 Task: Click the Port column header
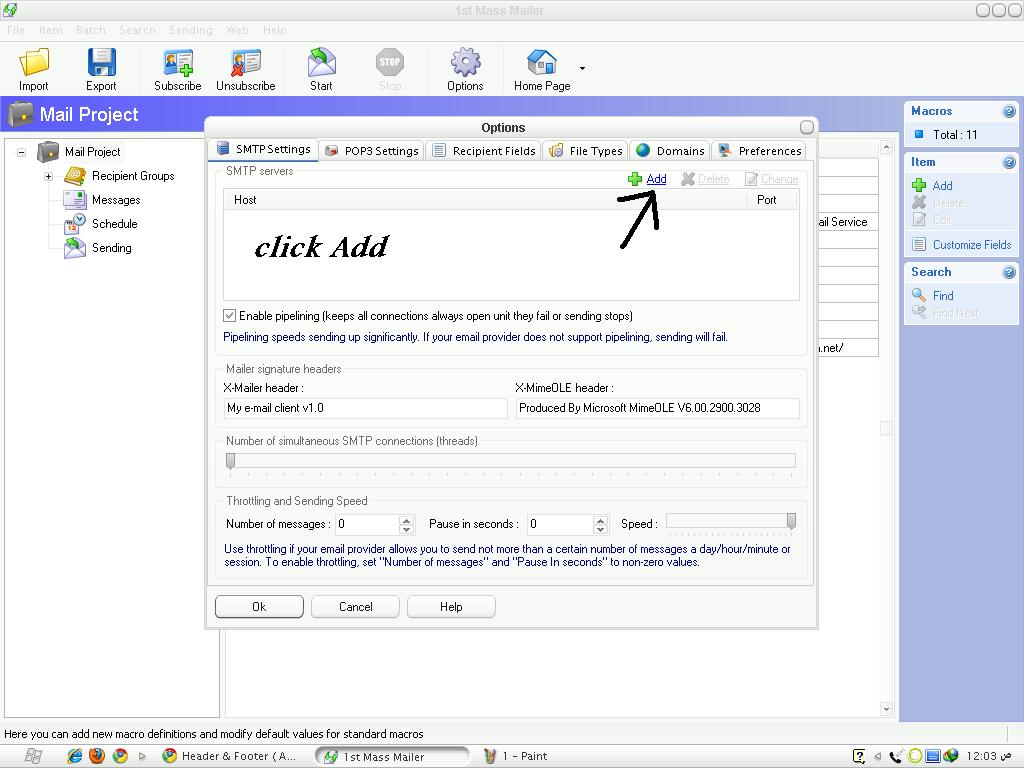(x=772, y=200)
